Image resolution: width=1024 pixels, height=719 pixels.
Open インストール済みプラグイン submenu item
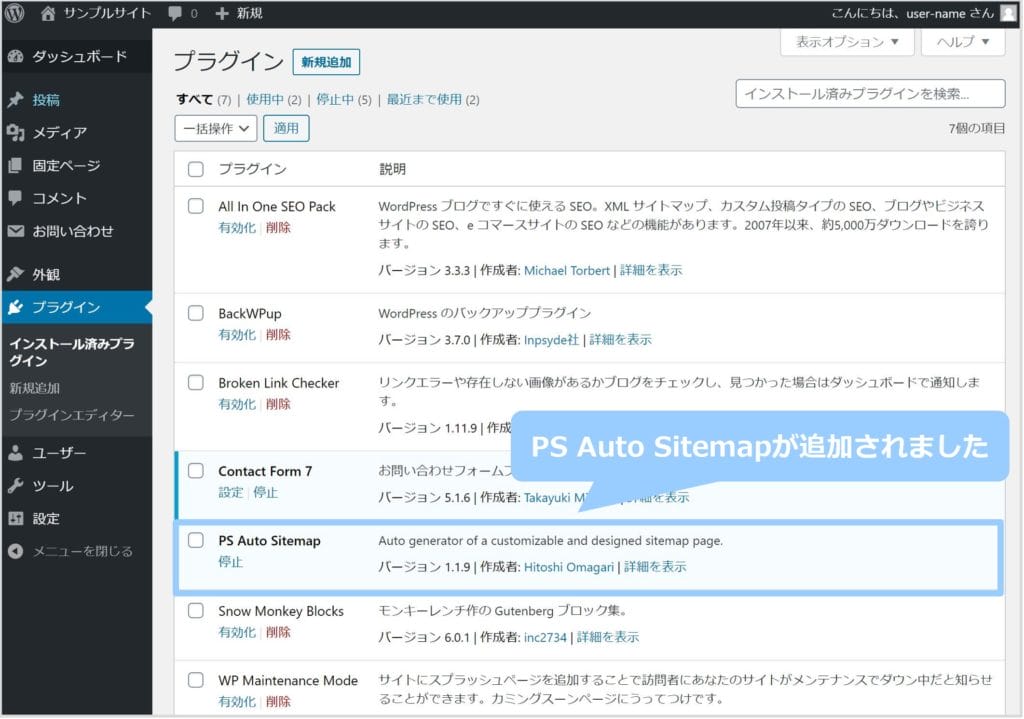(x=72, y=353)
